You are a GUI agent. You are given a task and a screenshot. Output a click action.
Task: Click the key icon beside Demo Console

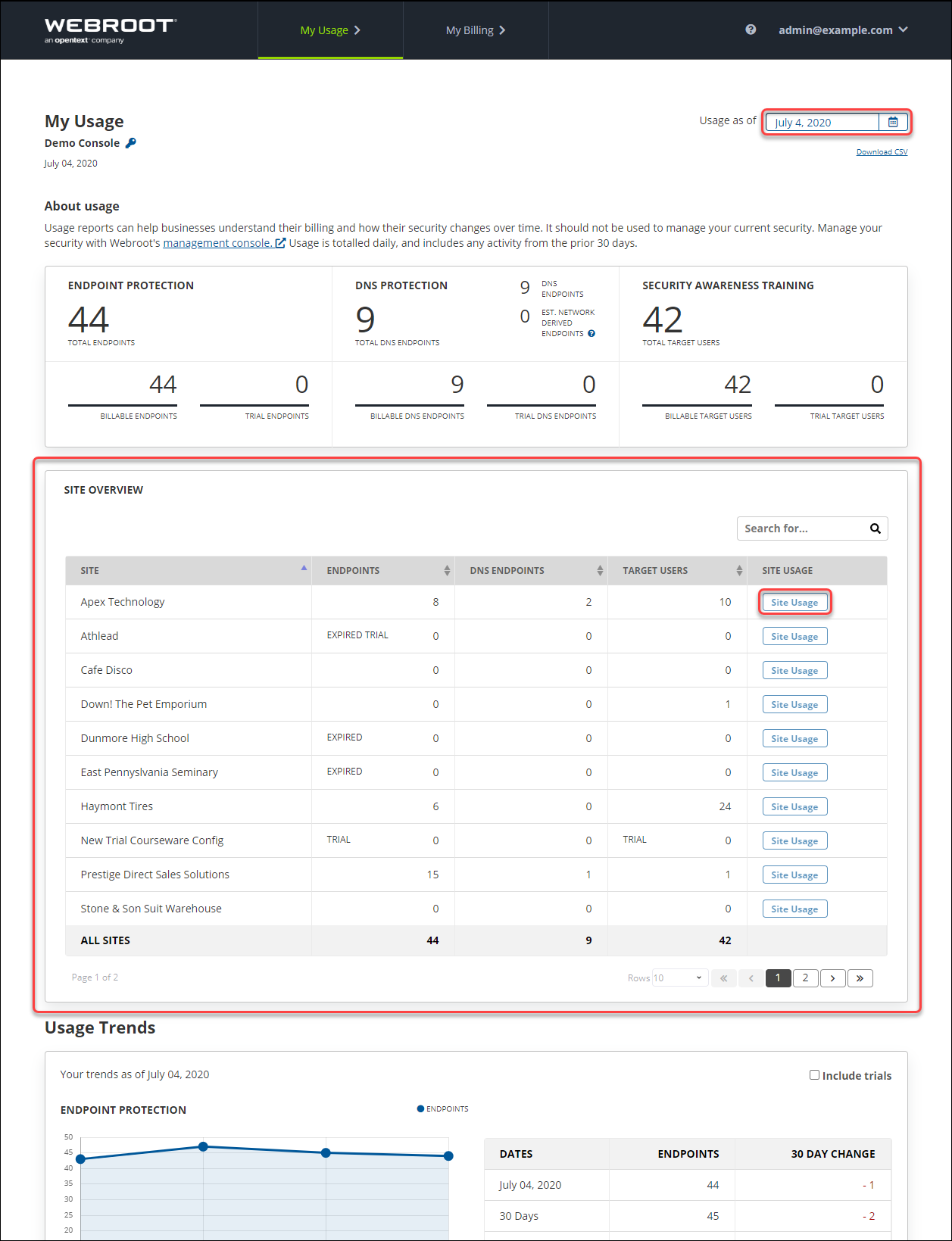[x=131, y=143]
